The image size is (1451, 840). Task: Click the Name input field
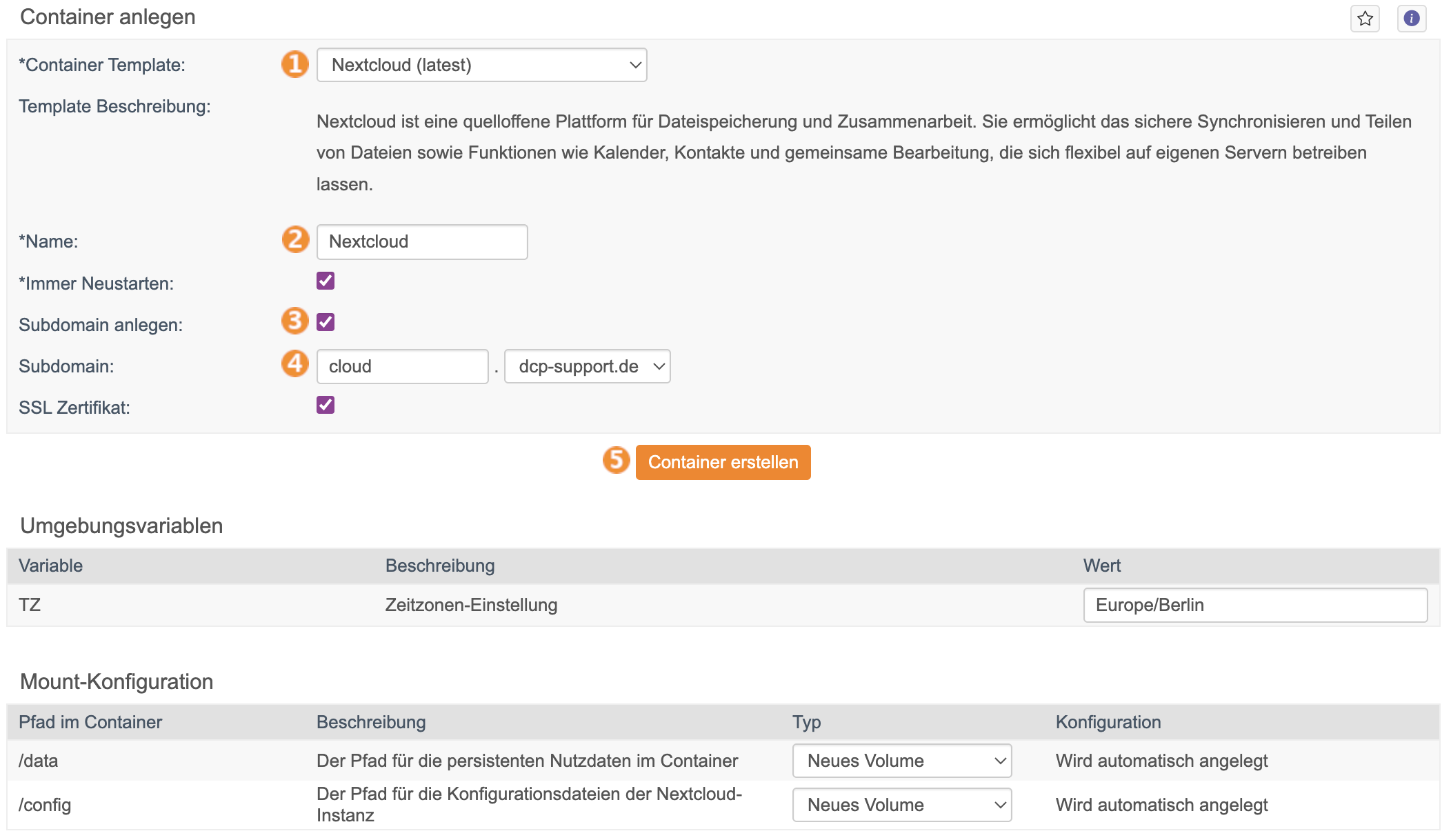click(x=422, y=242)
